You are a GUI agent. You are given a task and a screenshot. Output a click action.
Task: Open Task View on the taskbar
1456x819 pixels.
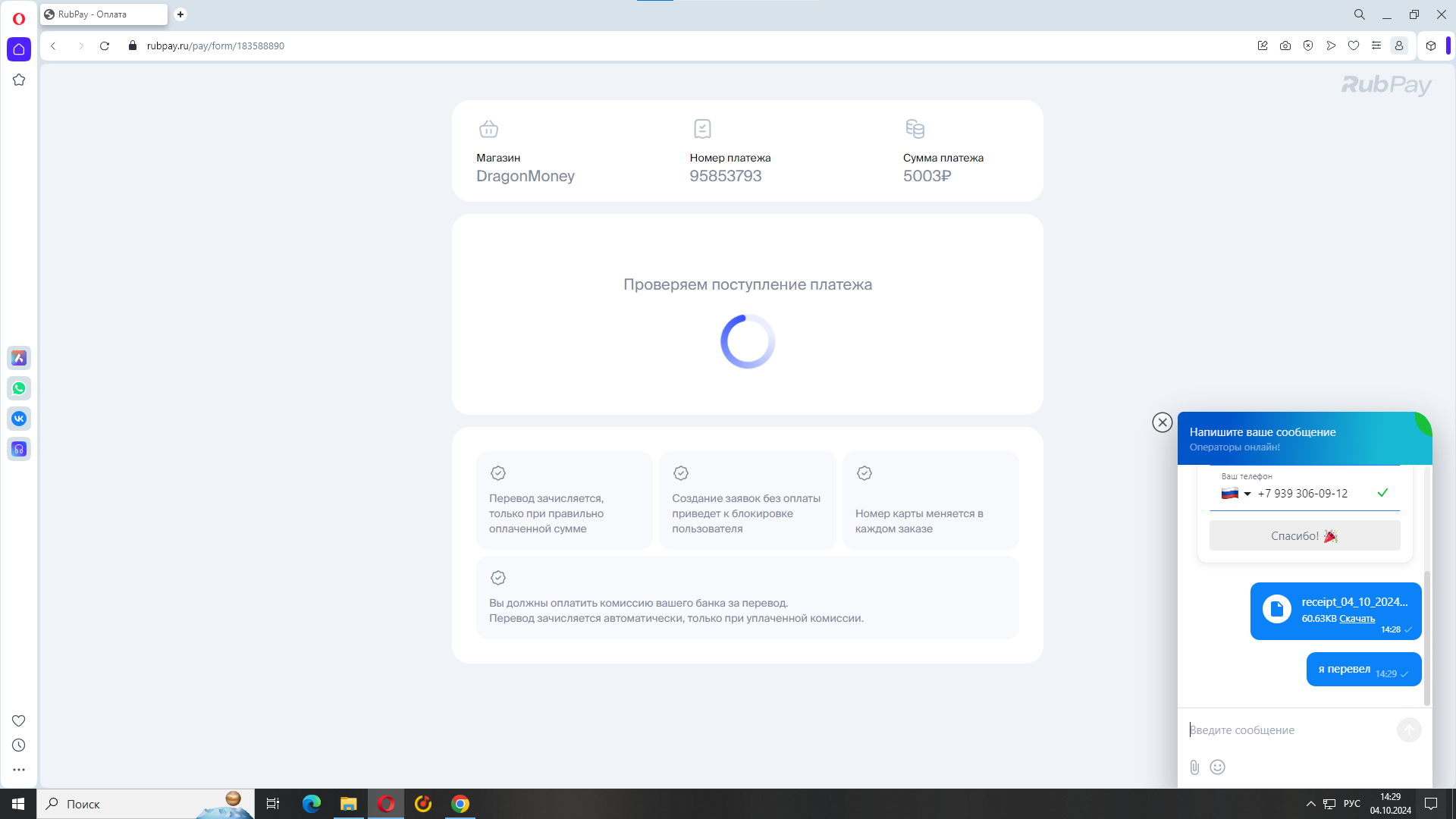click(x=273, y=804)
